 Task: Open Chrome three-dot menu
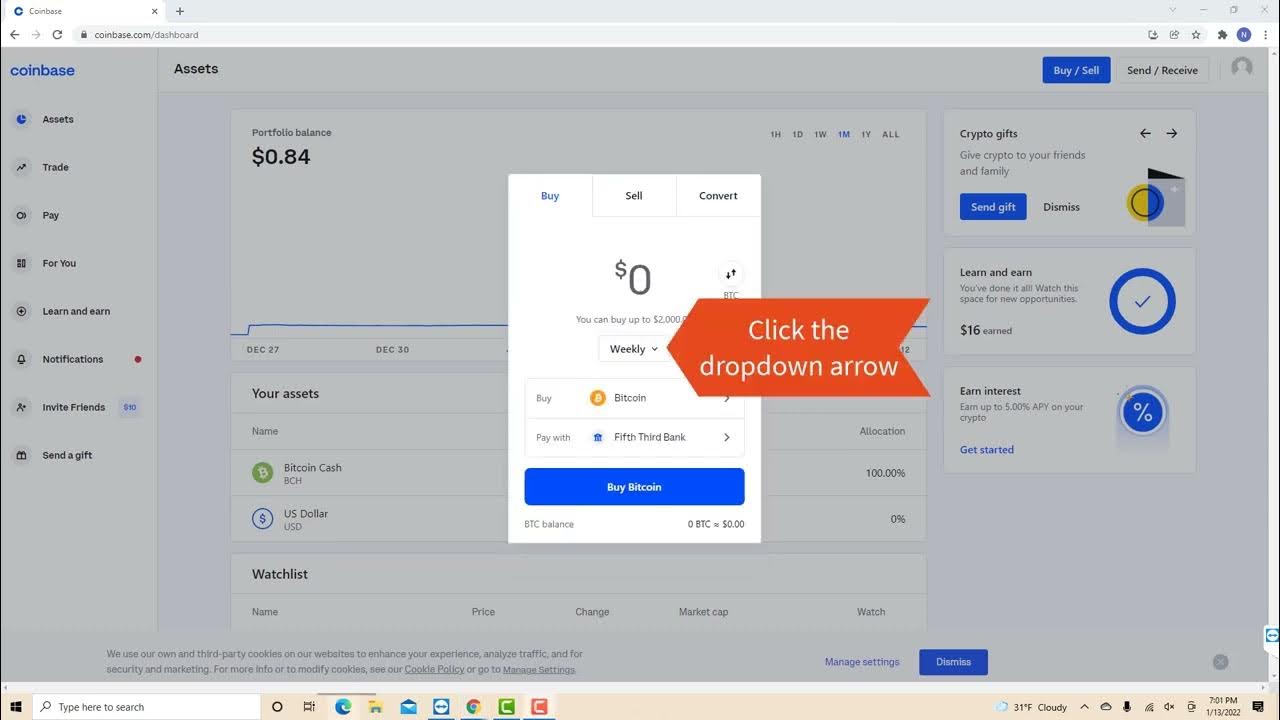[1266, 34]
